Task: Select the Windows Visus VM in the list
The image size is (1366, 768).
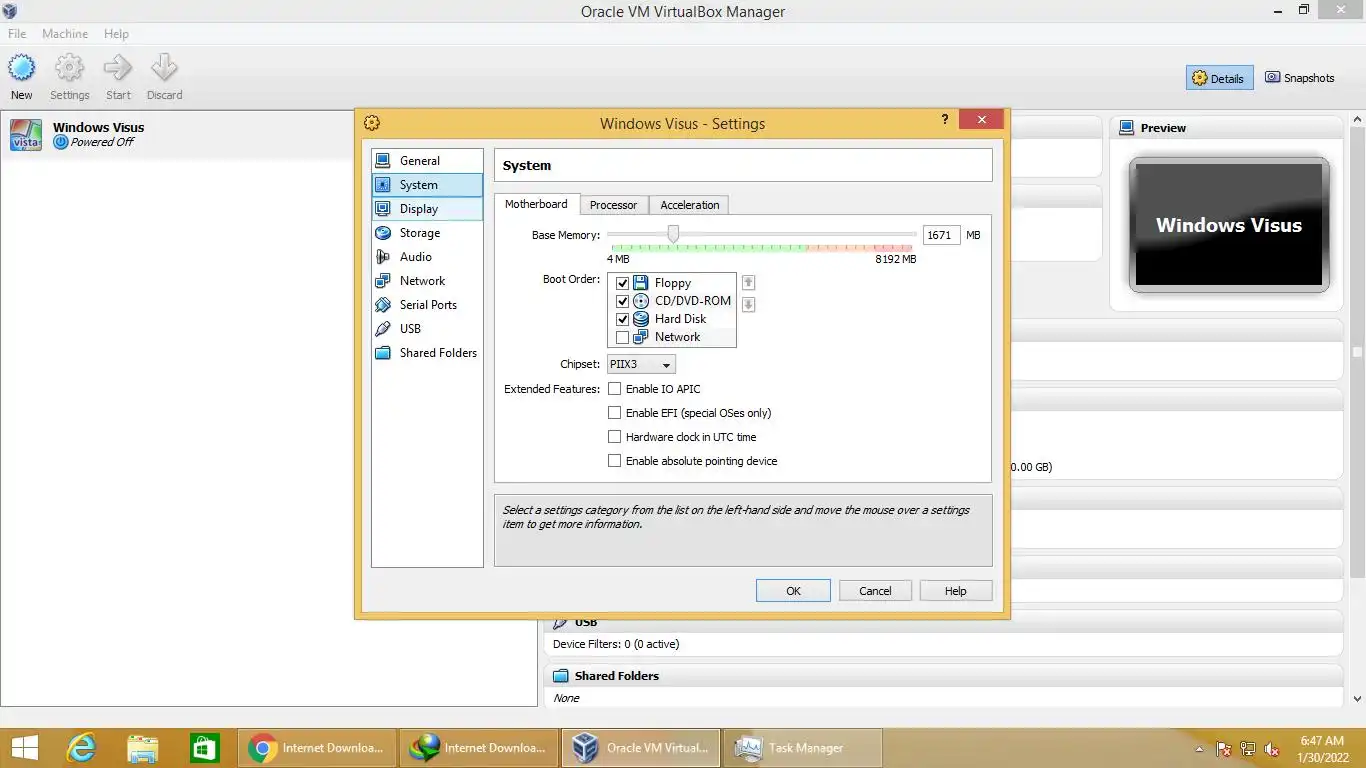Action: (268, 135)
